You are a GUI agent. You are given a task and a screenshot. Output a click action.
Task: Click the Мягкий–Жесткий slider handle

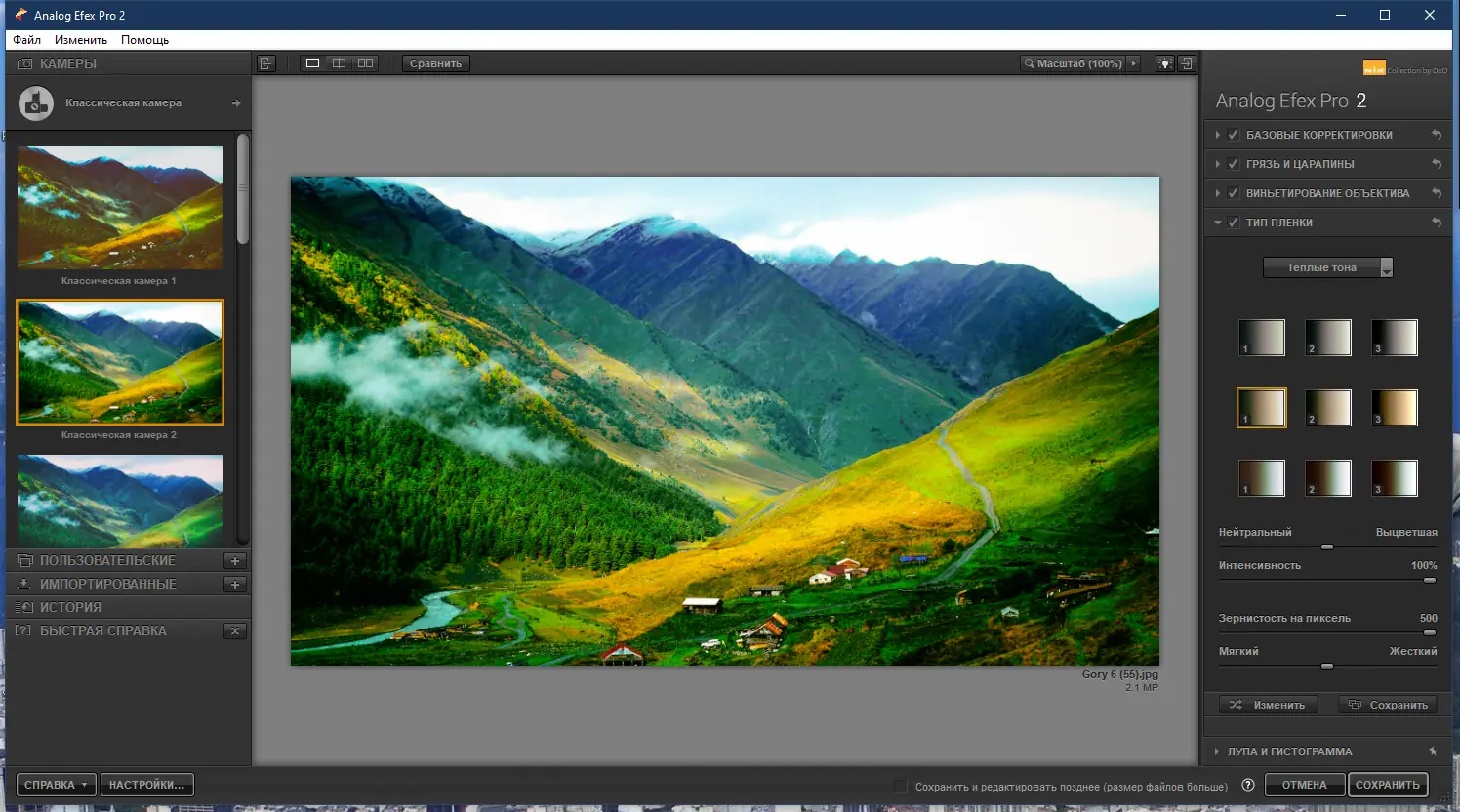click(1327, 666)
